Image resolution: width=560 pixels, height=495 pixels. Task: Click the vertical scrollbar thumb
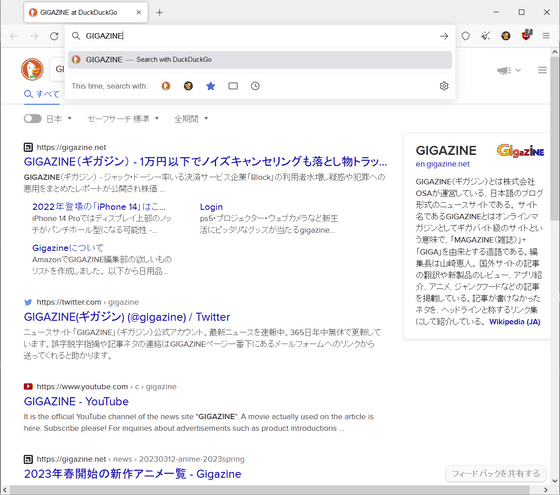(555, 138)
